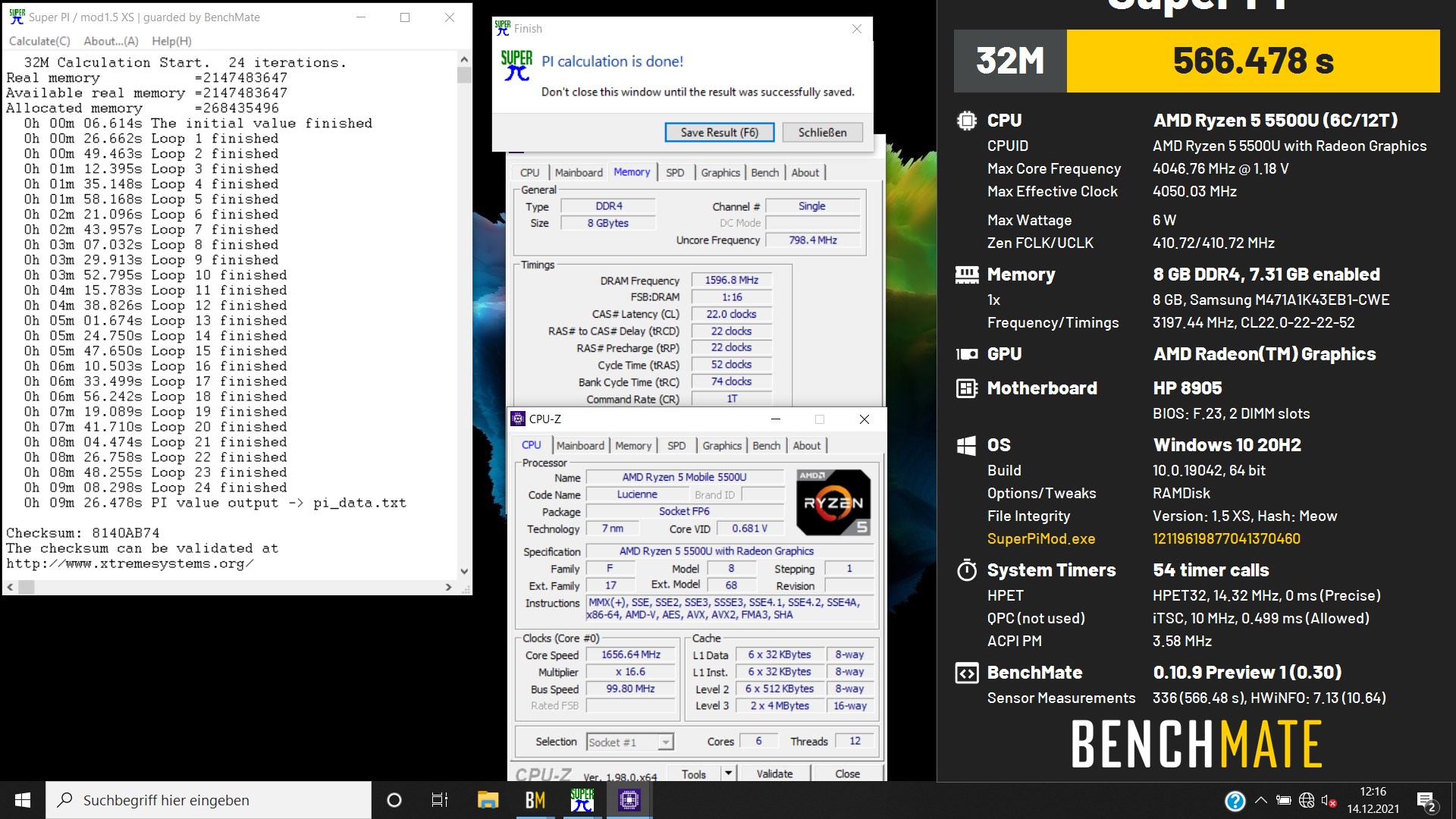Open Task View on the taskbar
The width and height of the screenshot is (1456, 819).
[x=440, y=800]
